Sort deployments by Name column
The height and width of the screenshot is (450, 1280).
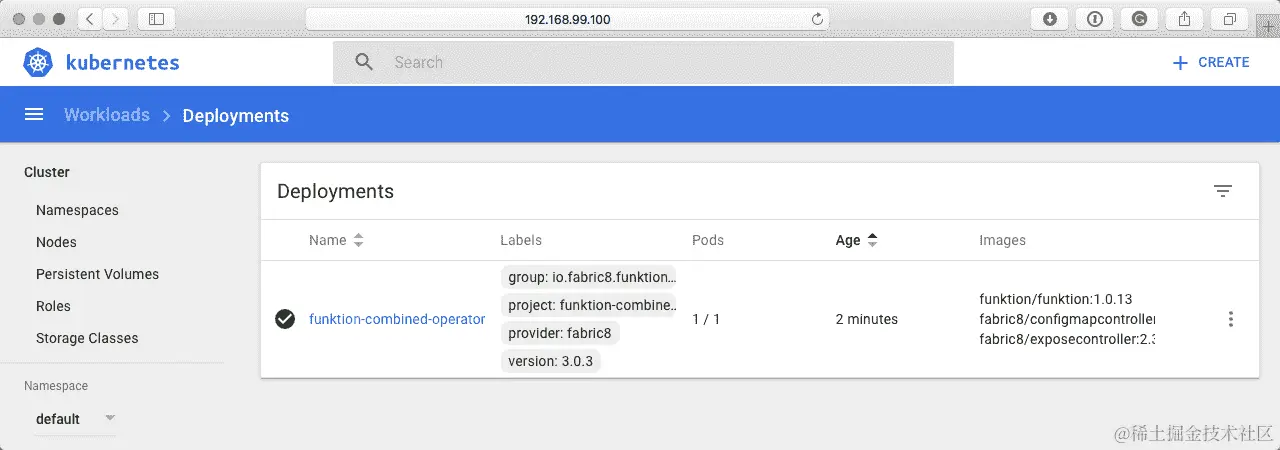(337, 240)
